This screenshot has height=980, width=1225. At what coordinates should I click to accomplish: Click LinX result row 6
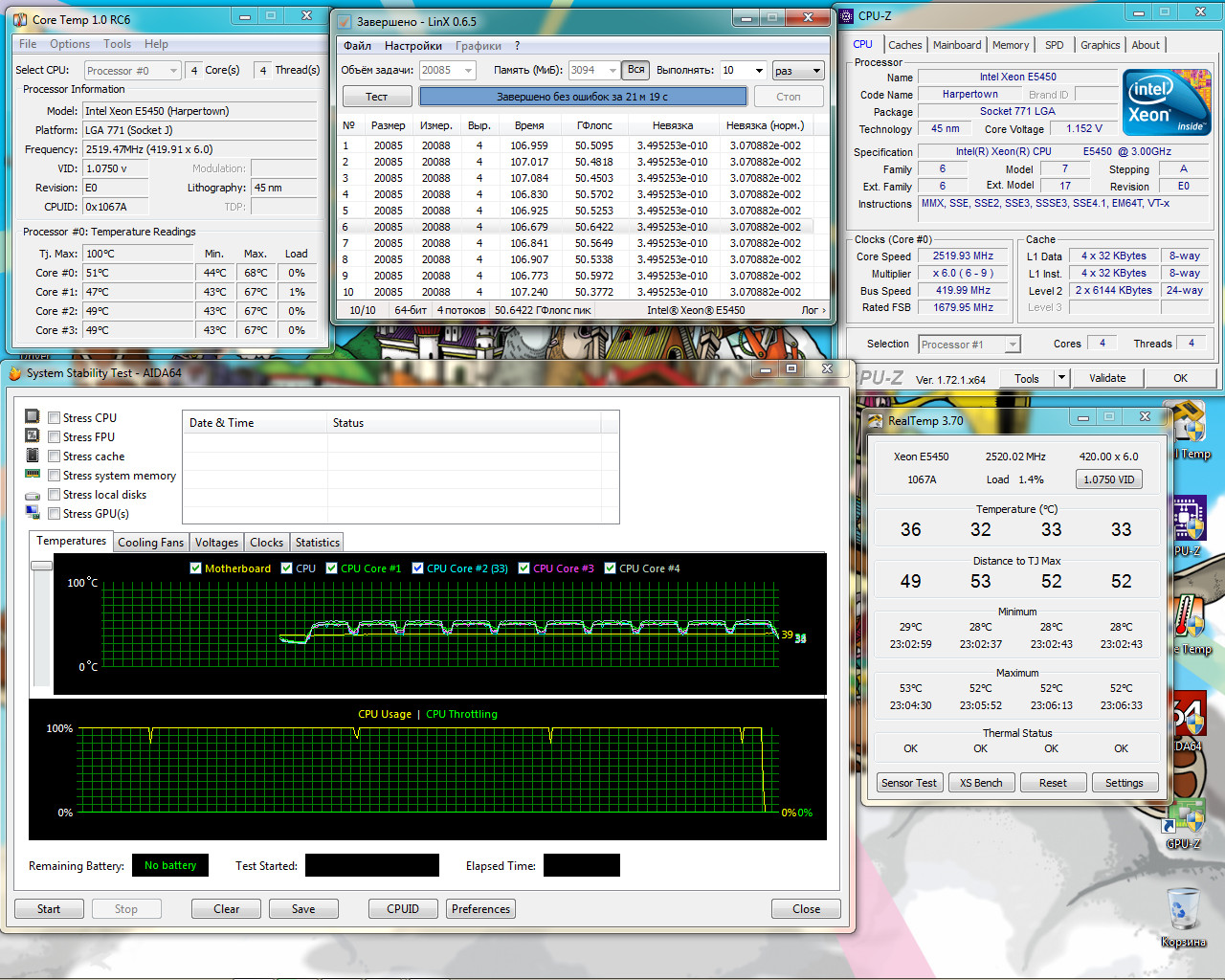tap(577, 227)
